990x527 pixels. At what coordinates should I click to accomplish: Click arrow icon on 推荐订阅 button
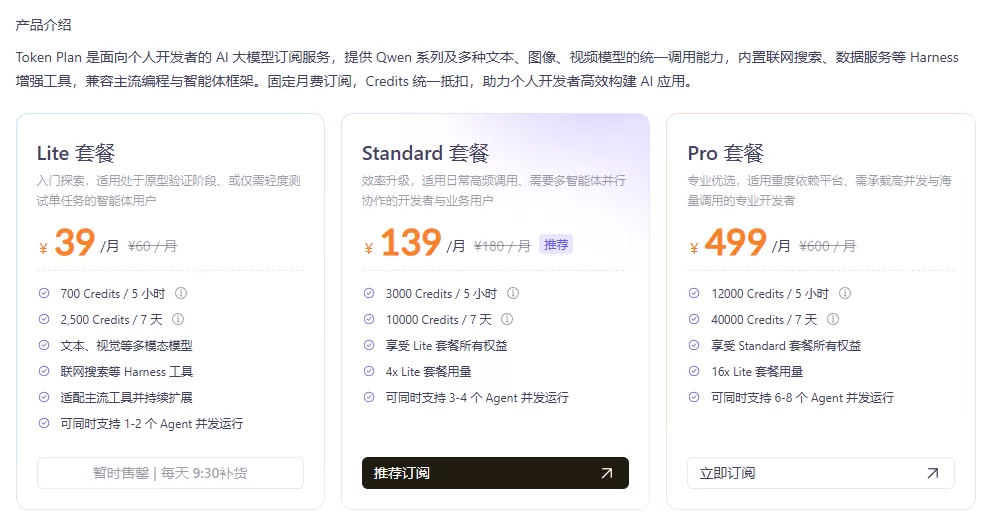coord(607,473)
